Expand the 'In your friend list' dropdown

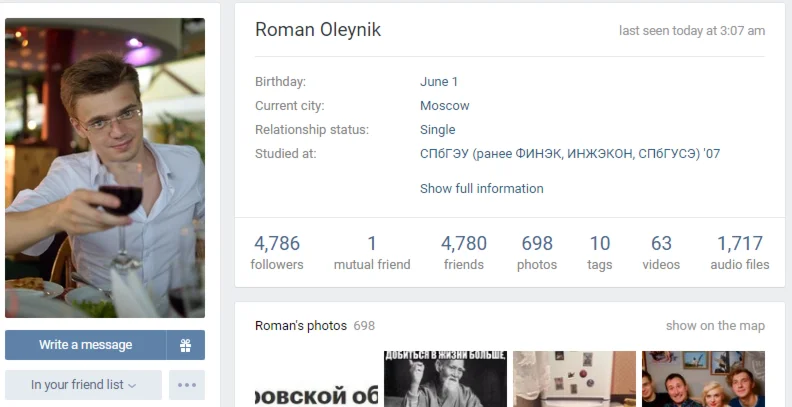83,385
